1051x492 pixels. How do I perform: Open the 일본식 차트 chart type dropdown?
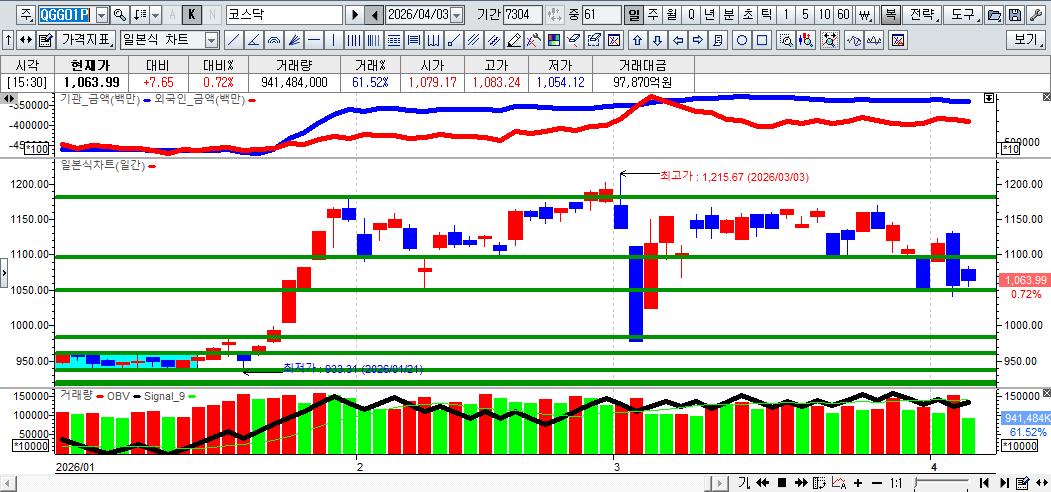click(211, 41)
